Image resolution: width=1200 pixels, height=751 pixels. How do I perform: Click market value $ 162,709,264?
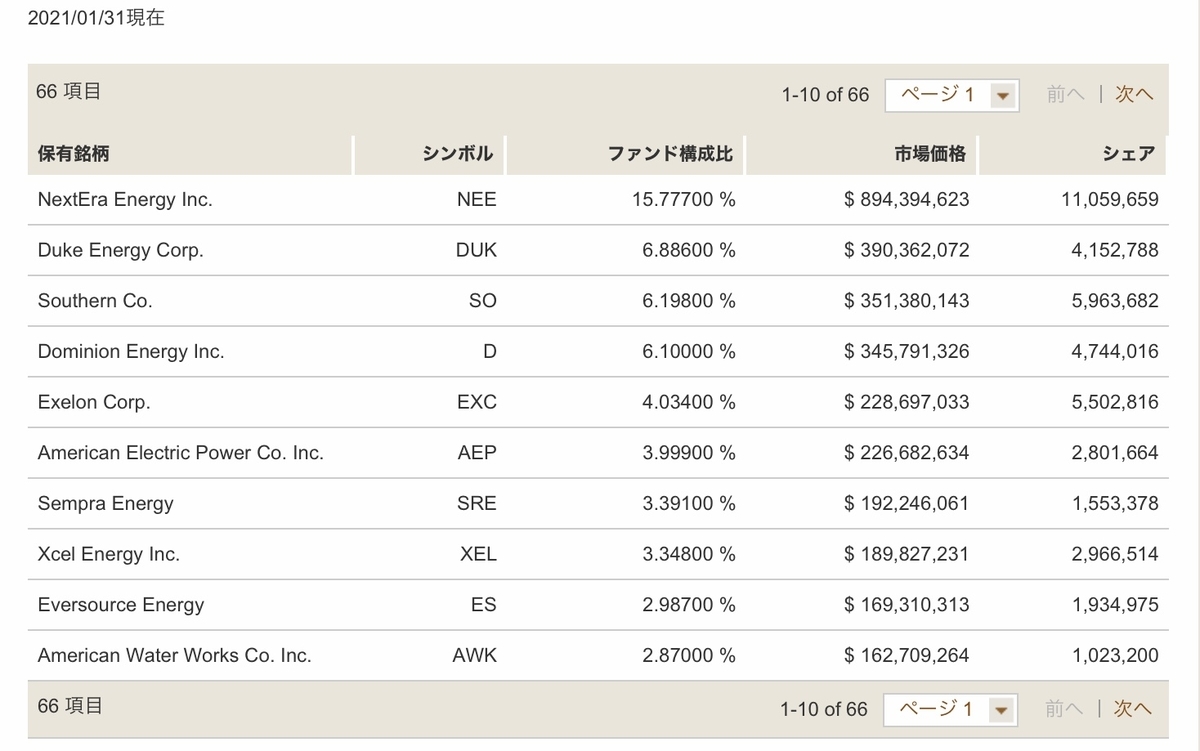click(907, 656)
